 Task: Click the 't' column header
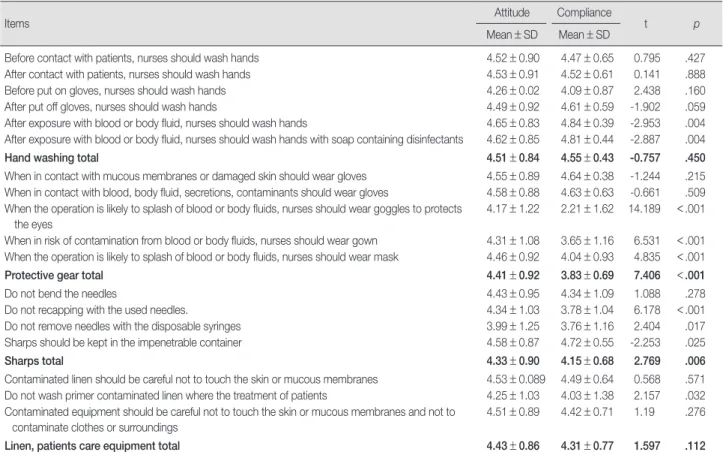click(646, 24)
